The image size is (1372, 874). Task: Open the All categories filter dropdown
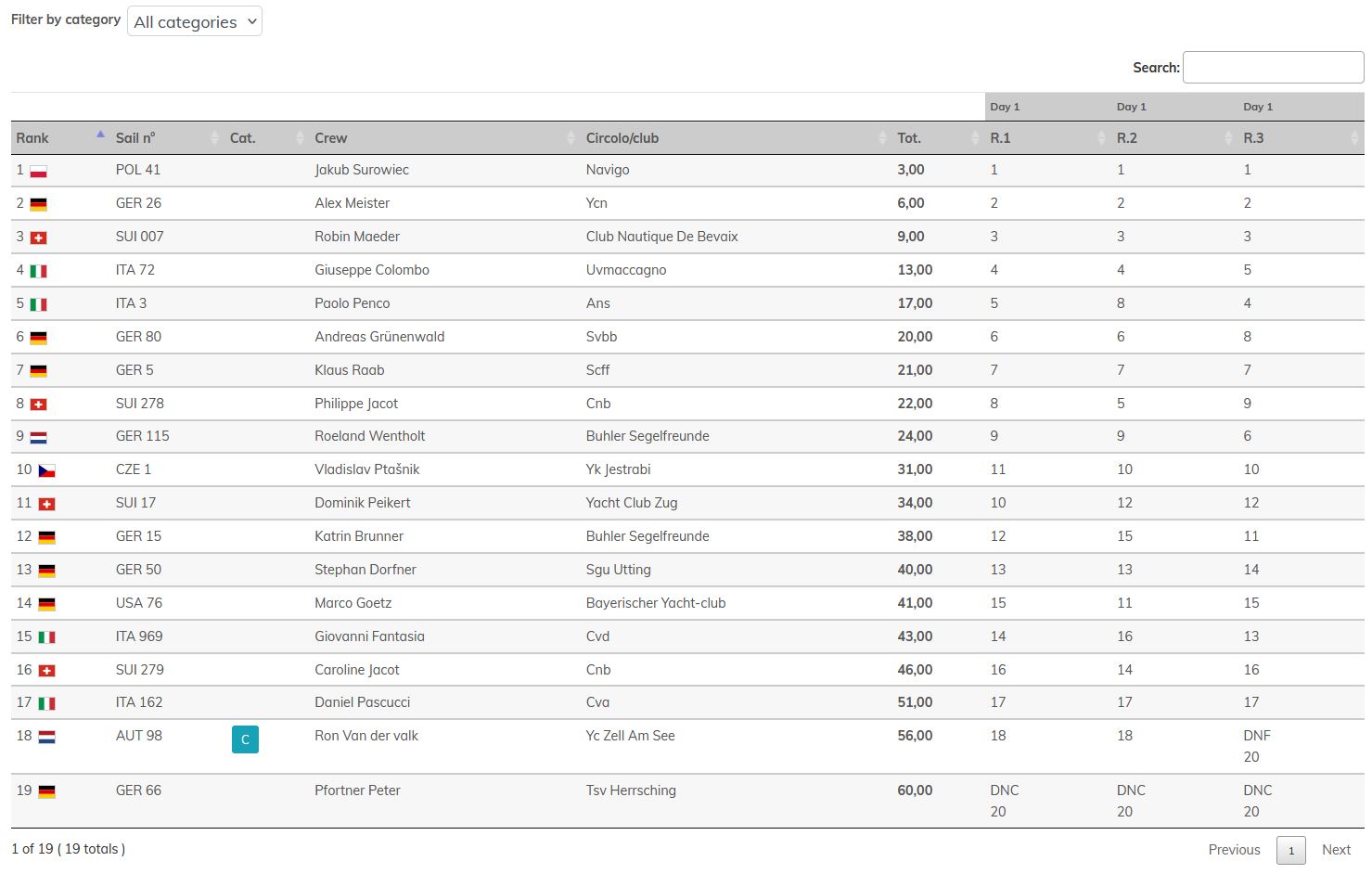pyautogui.click(x=195, y=21)
